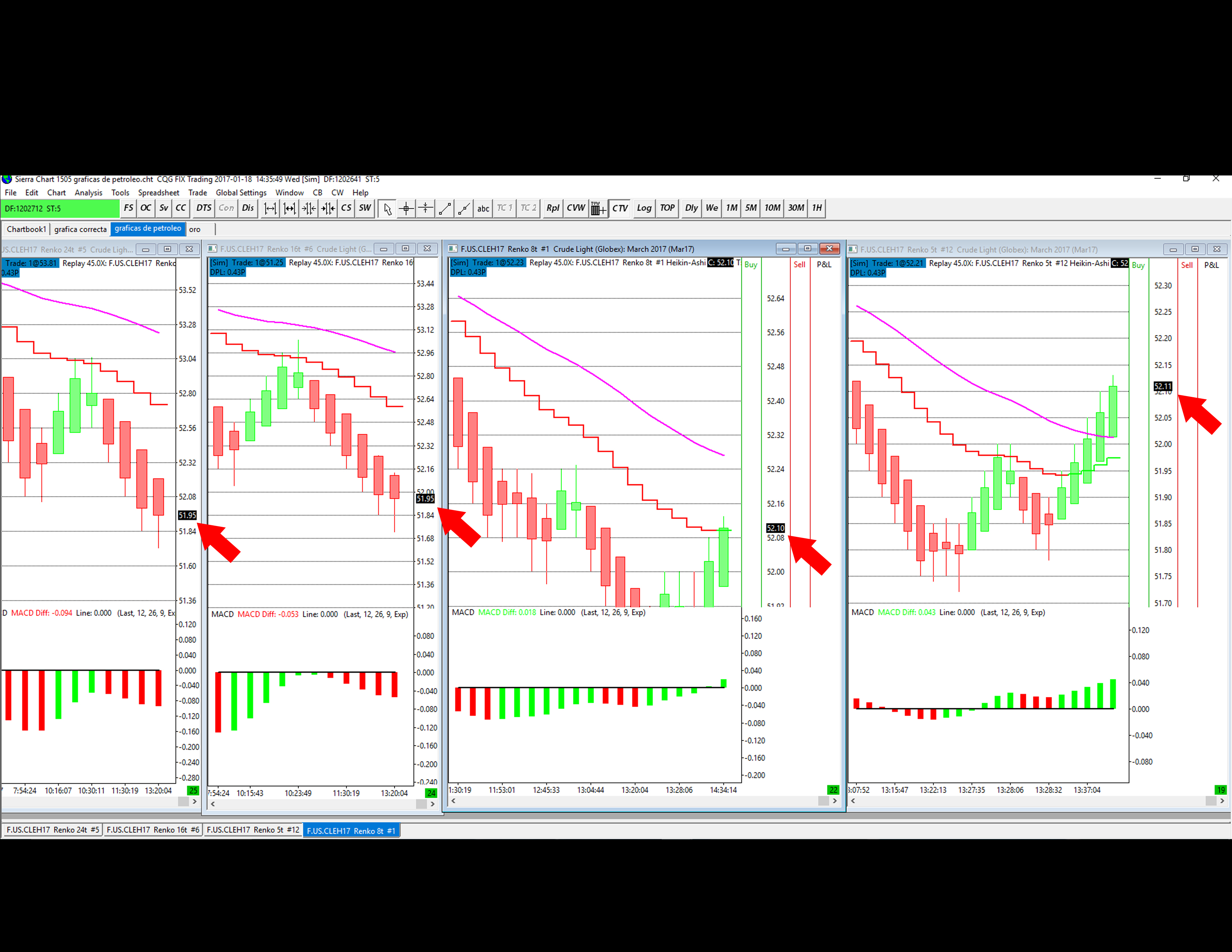The image size is (1232, 952).
Task: Click the Buy column in Renko 8t chart
Action: [751, 265]
